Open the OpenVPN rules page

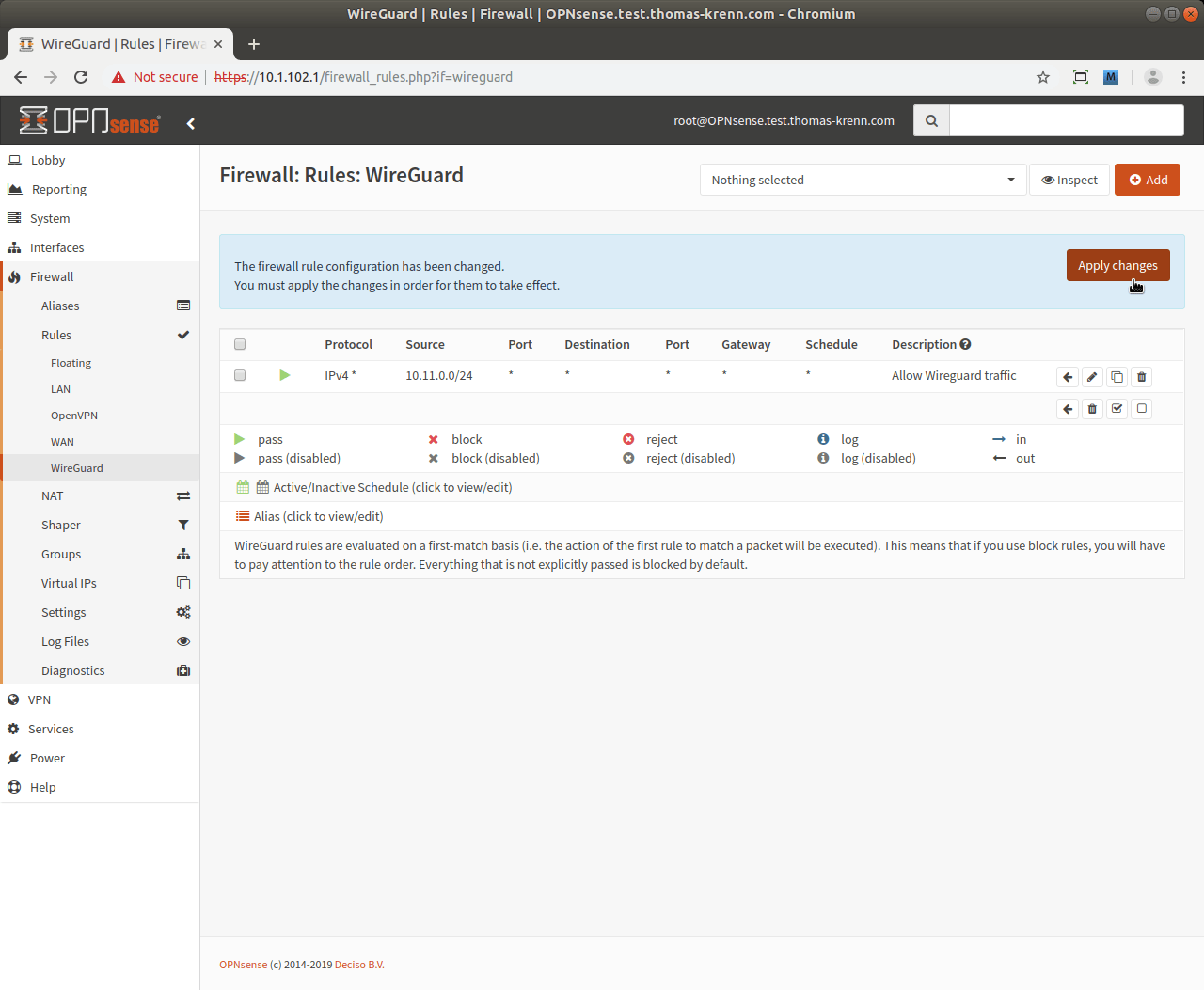[74, 416]
